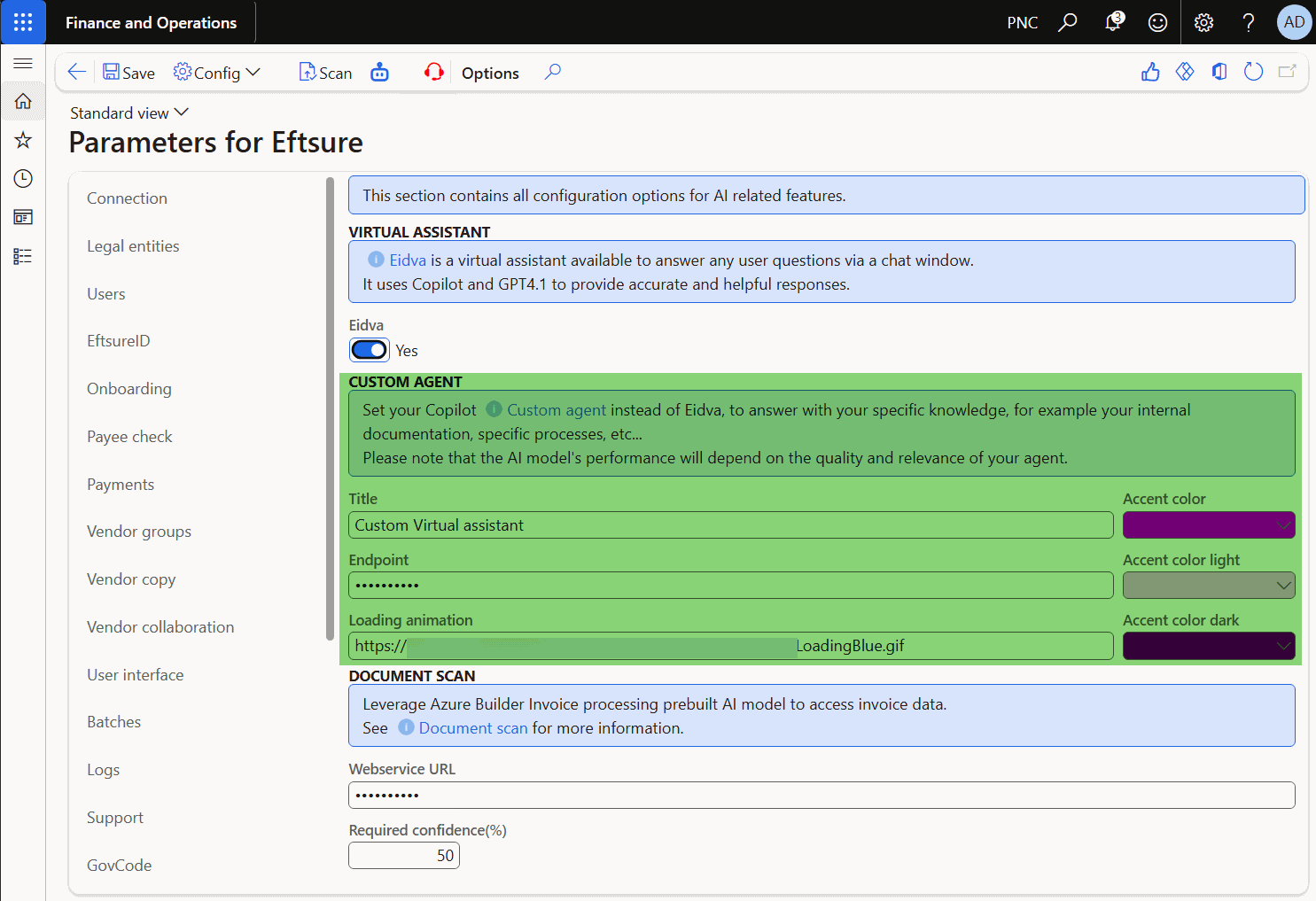Screen dimensions: 1316x901
Task: Open Recent clock icon in sidebar
Action: click(23, 178)
